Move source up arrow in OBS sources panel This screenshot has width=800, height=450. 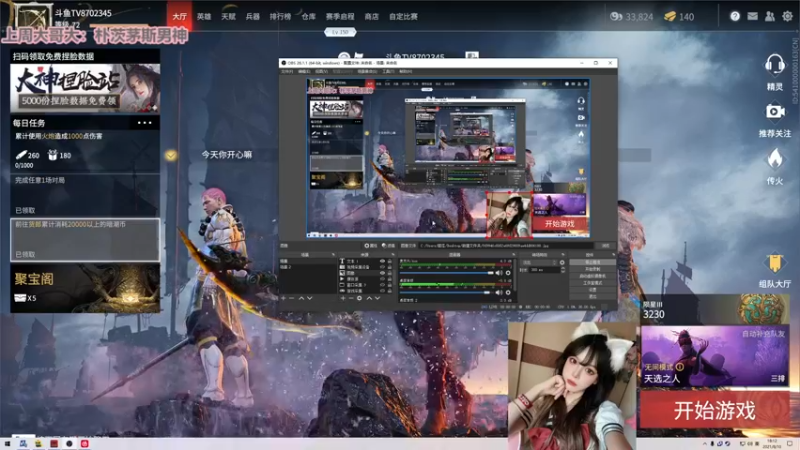click(x=369, y=298)
